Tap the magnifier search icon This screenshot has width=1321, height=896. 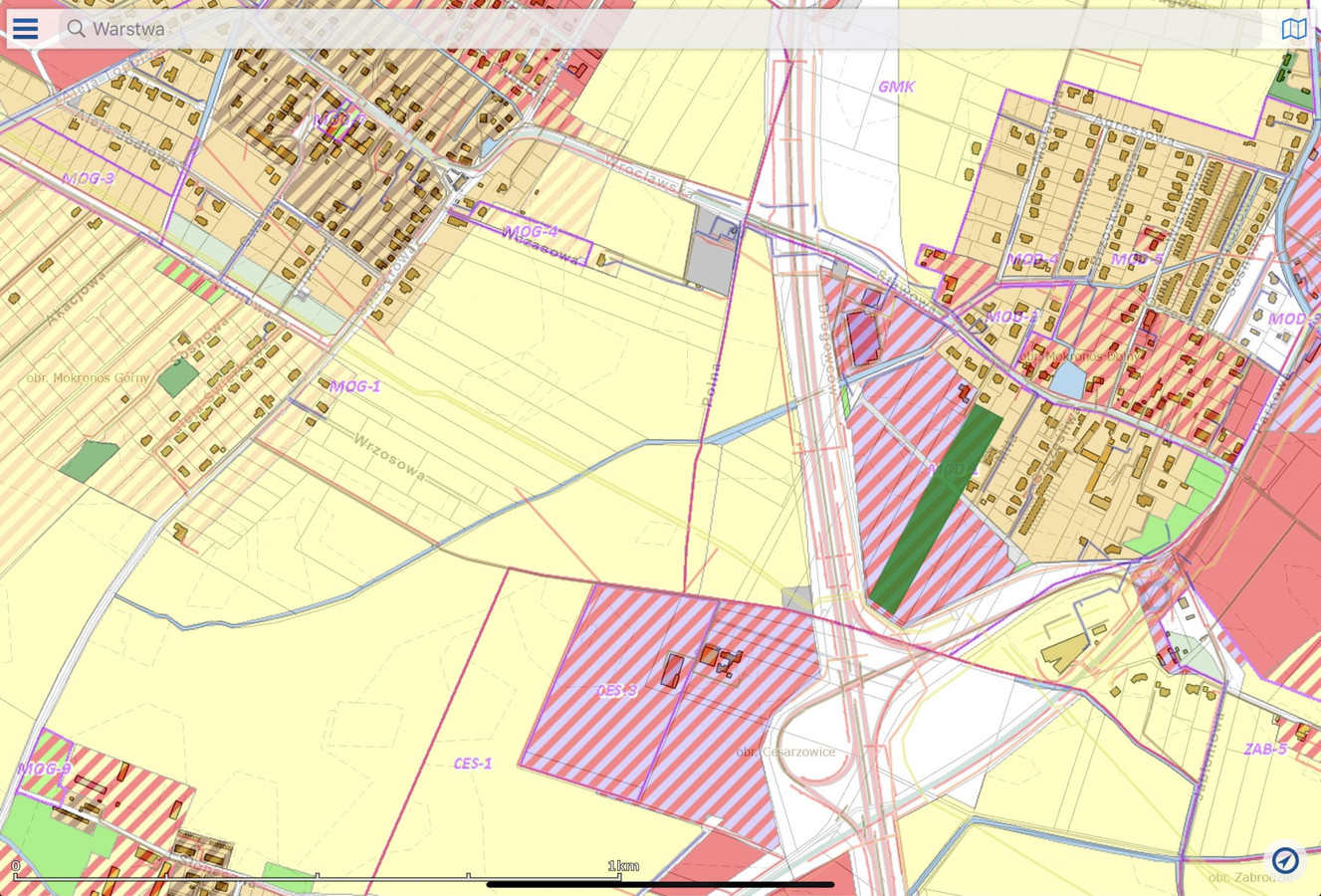pyautogui.click(x=76, y=29)
